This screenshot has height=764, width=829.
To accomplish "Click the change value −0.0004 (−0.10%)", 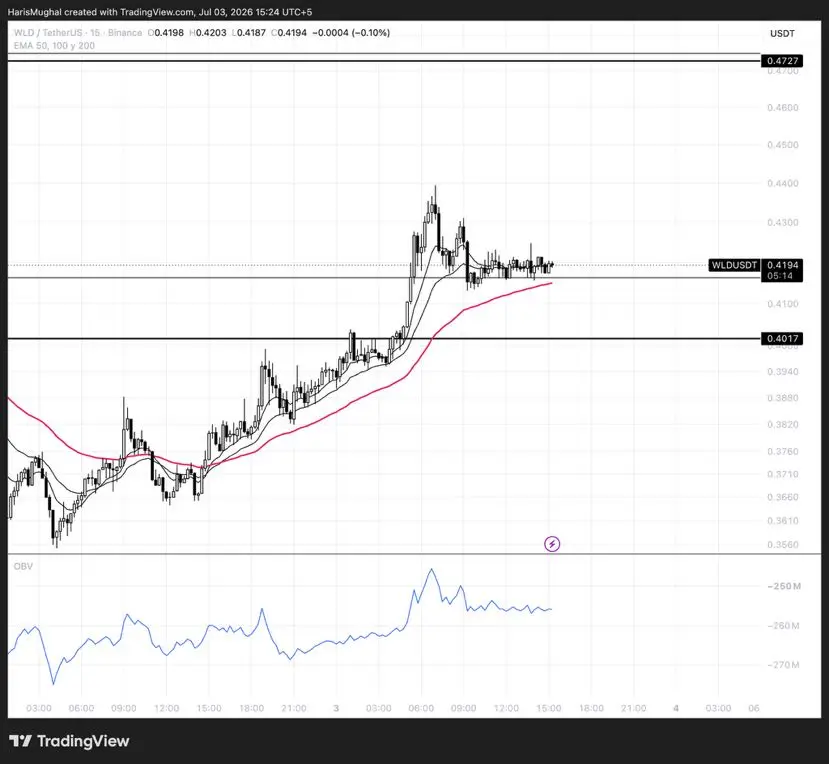I will (x=351, y=33).
